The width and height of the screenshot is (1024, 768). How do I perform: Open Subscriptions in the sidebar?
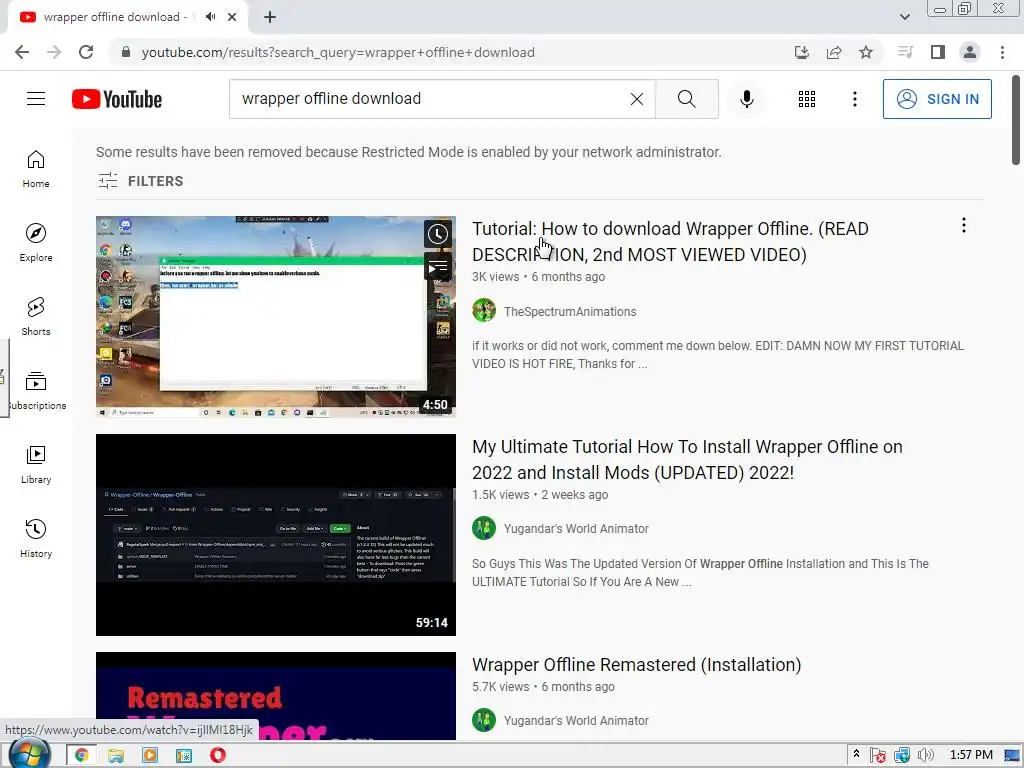point(36,391)
